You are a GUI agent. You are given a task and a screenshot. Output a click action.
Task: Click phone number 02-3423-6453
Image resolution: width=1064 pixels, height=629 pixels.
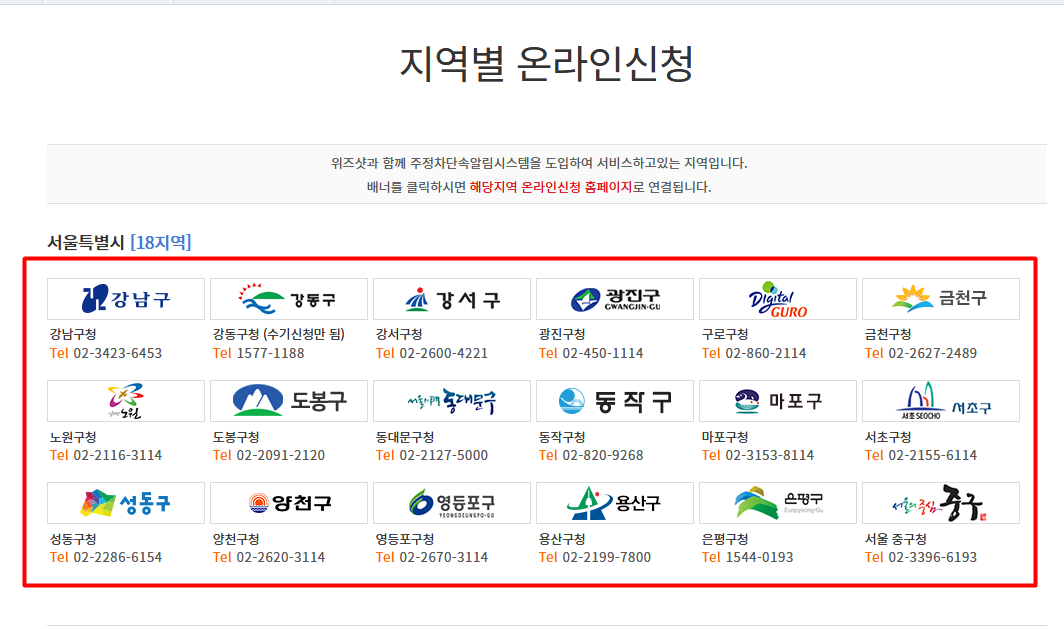click(117, 353)
